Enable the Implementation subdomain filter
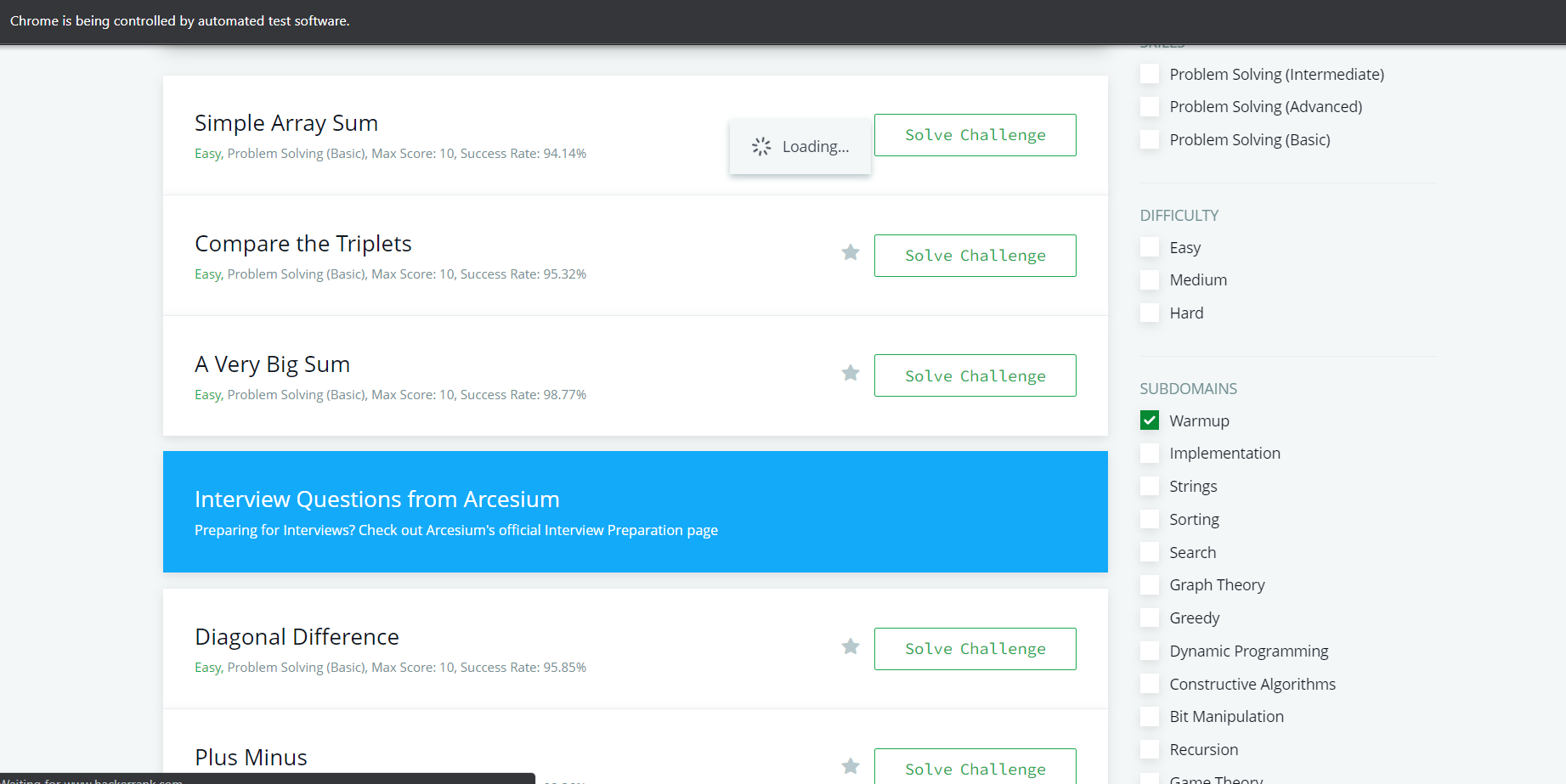 [x=1149, y=453]
